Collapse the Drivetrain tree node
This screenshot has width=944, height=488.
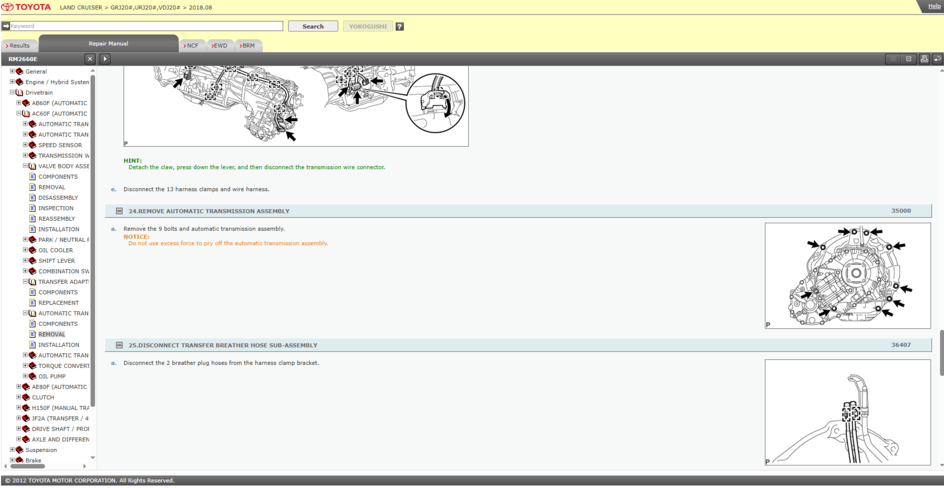tap(13, 92)
